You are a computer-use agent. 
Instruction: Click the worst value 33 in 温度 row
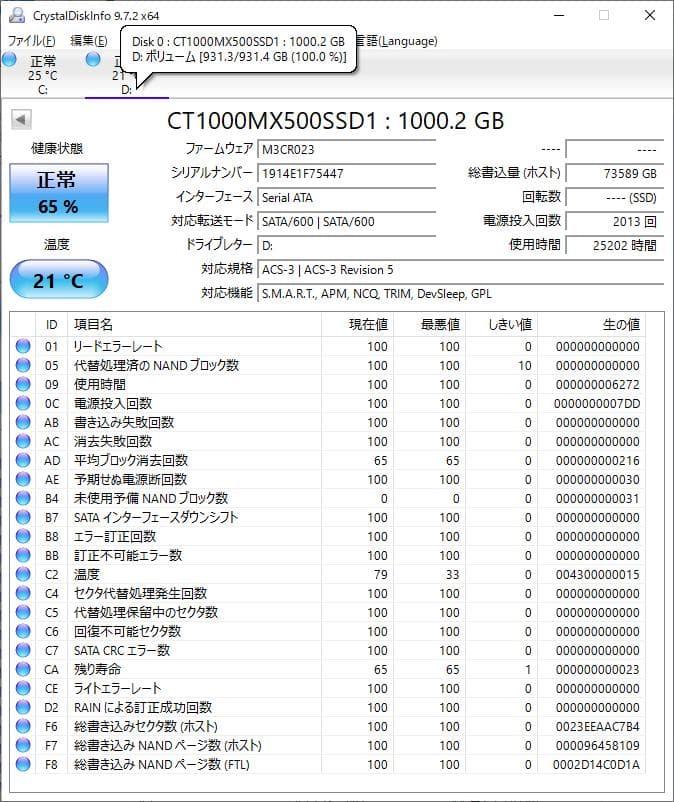pos(453,574)
